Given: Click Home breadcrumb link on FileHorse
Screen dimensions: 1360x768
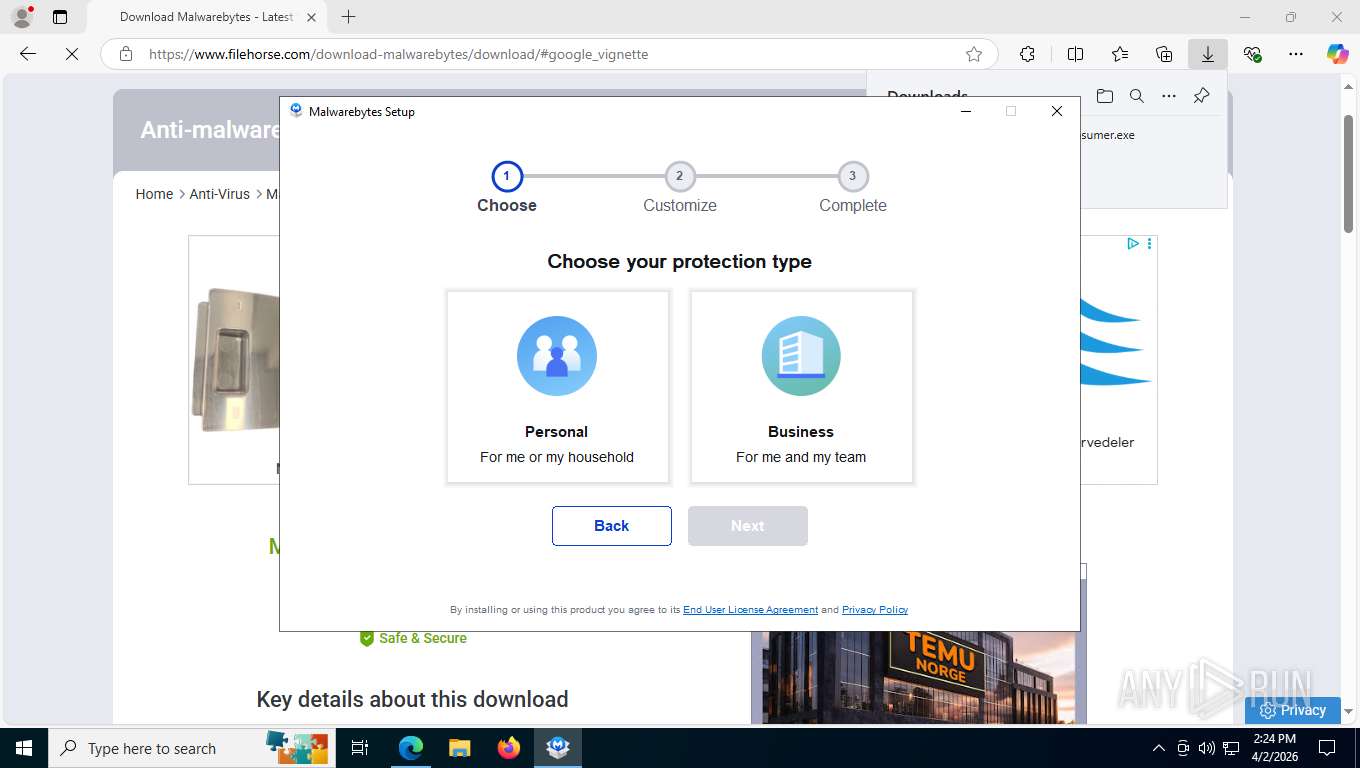Looking at the screenshot, I should [x=154, y=194].
